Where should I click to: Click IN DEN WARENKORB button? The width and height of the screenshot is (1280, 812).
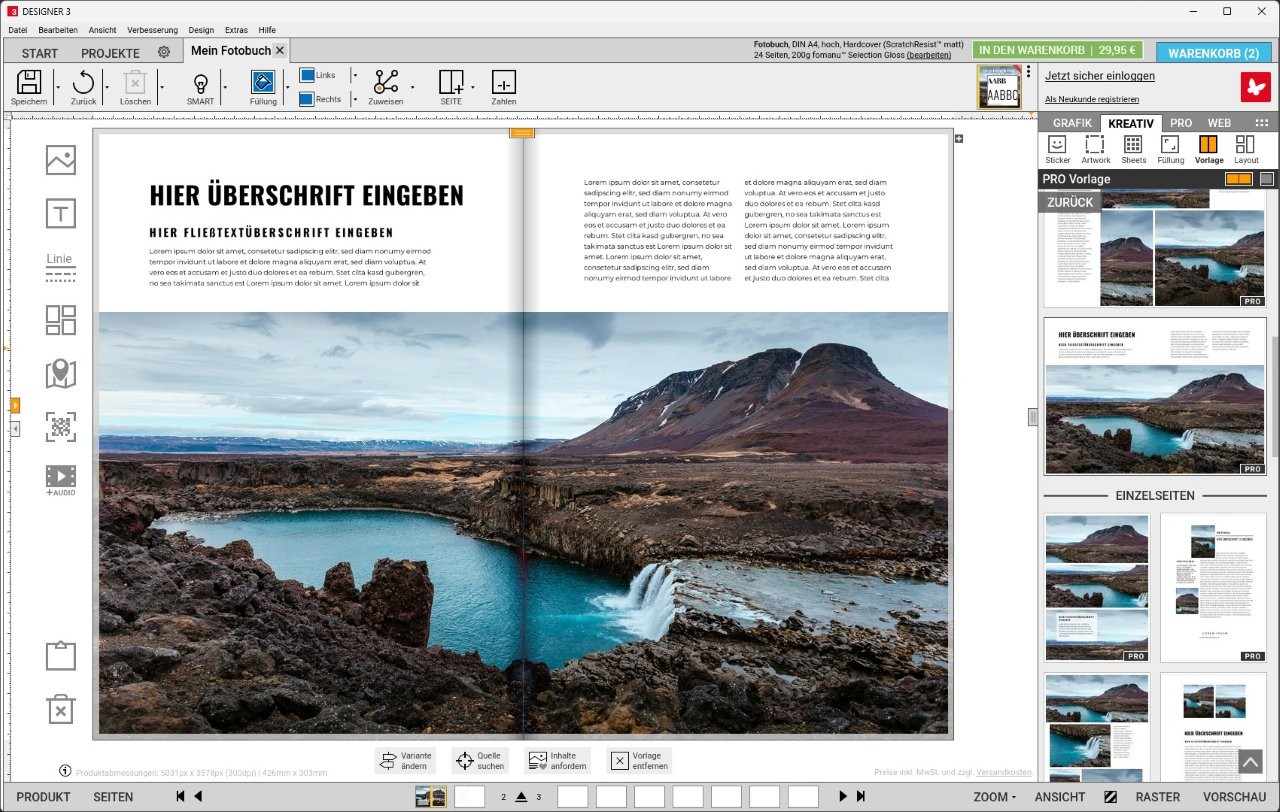tap(1058, 50)
